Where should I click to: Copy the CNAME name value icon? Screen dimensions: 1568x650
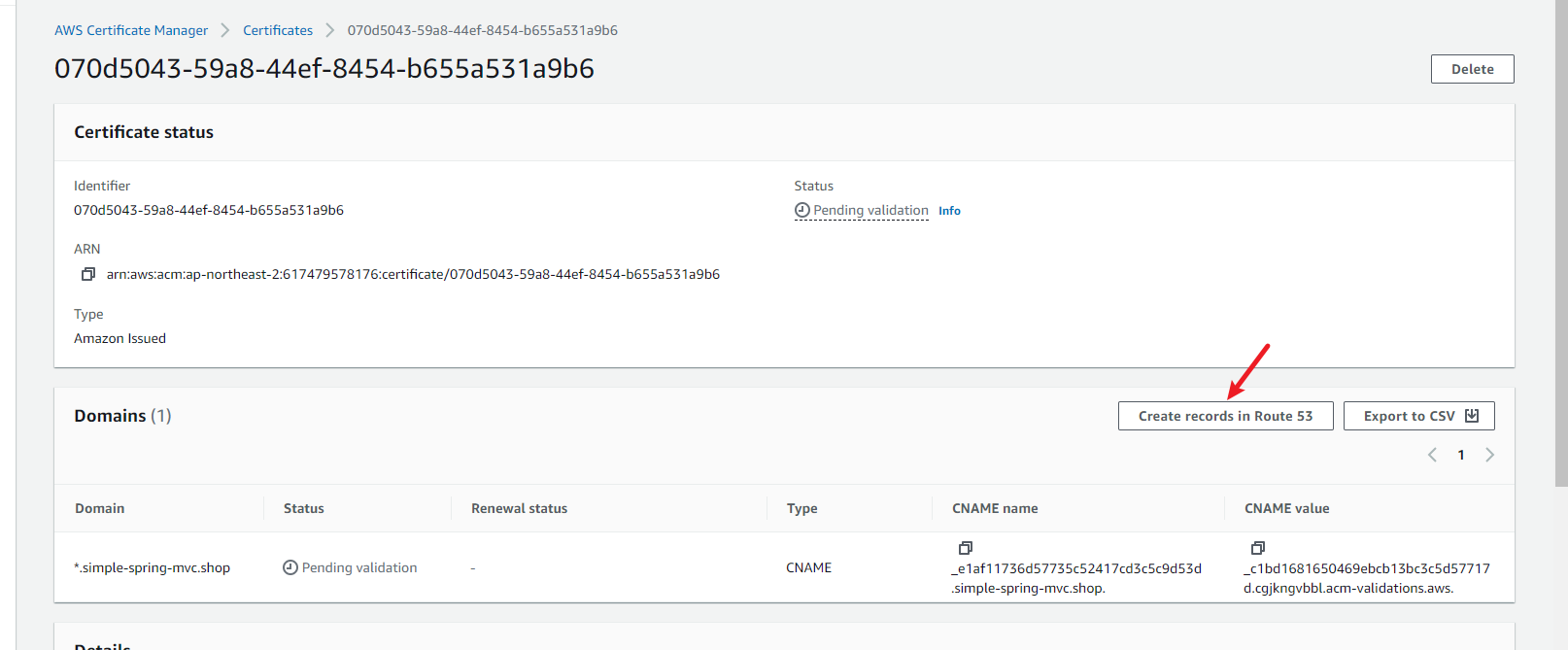click(x=966, y=548)
